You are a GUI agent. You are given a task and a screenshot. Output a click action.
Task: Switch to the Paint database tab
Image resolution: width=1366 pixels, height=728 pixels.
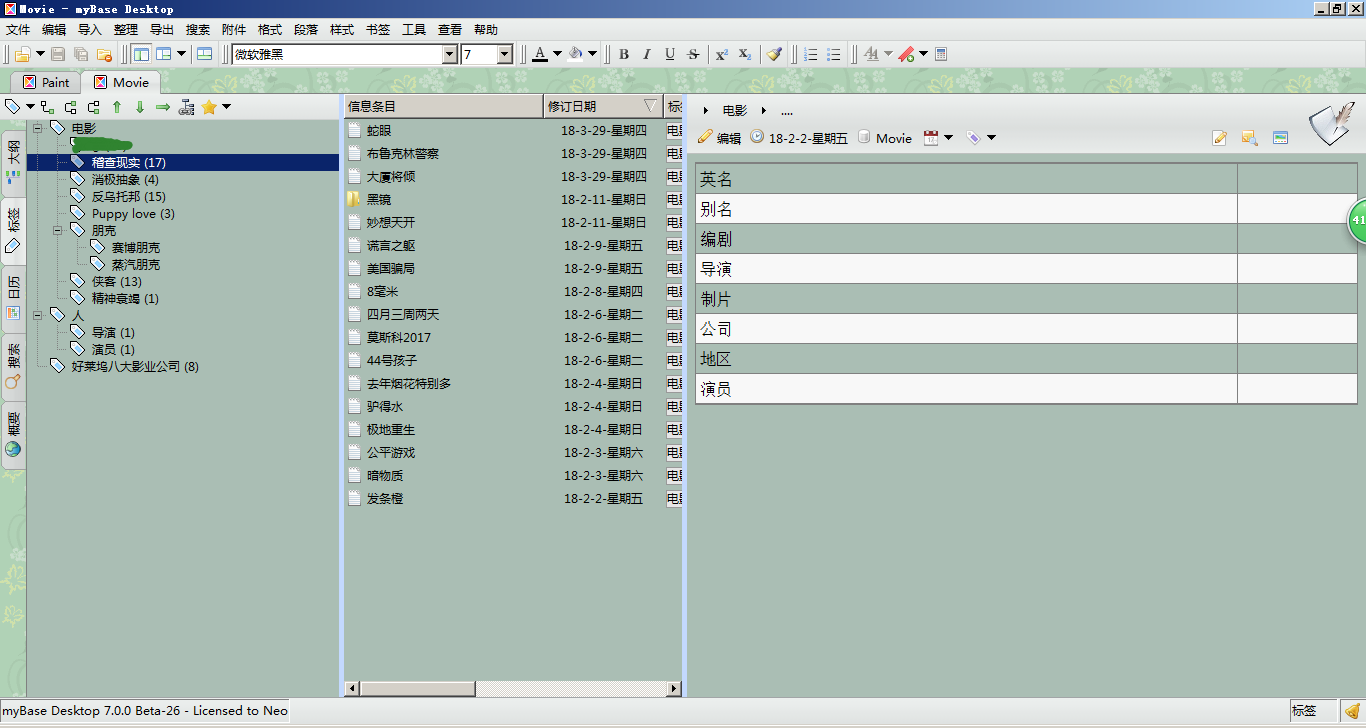coord(46,82)
